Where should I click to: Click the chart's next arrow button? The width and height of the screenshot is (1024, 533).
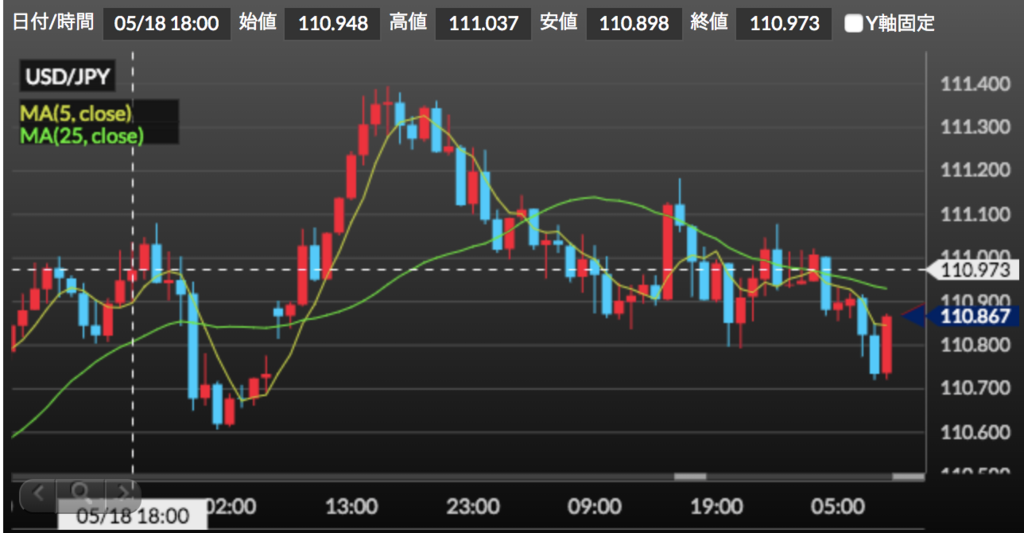pos(122,492)
